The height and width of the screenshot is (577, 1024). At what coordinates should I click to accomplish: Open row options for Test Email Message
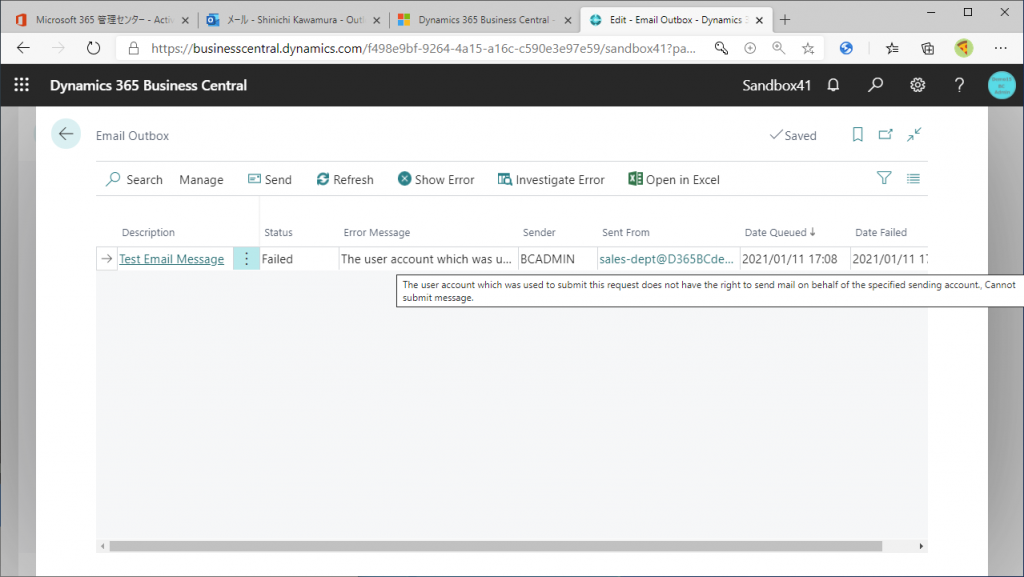tap(246, 259)
